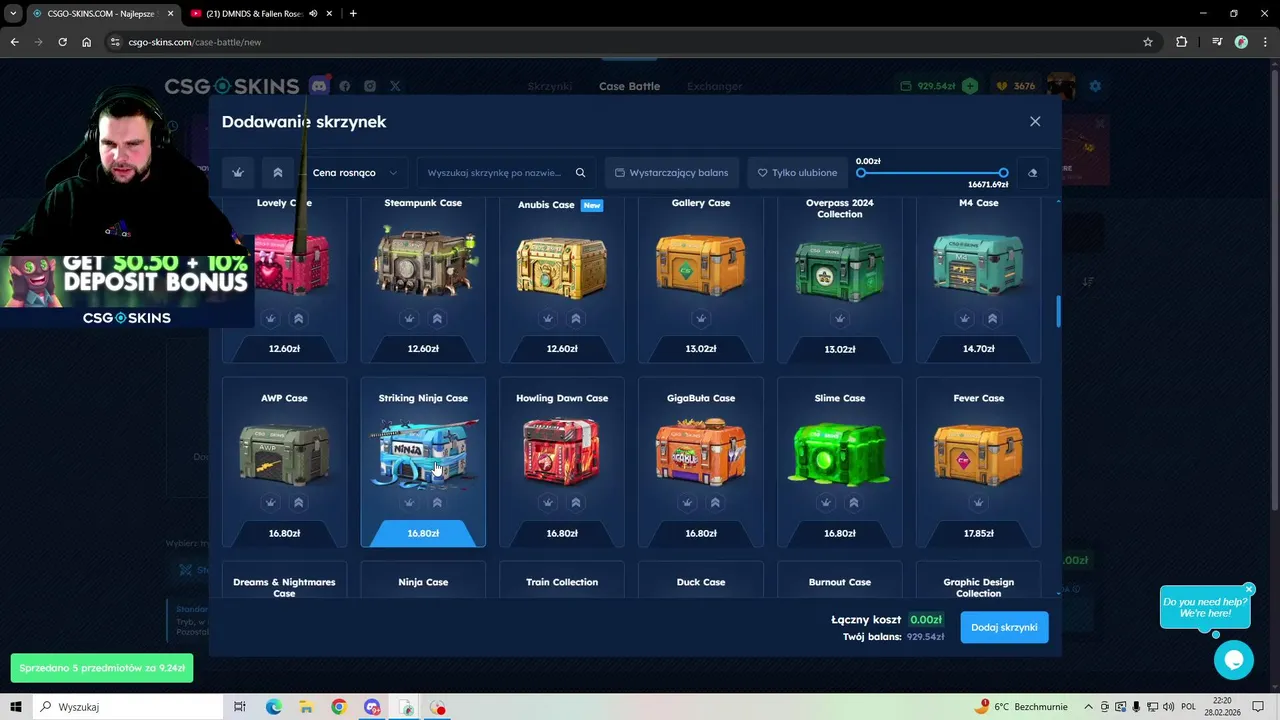Click the double-chevron icon on Slime Case
The height and width of the screenshot is (720, 1280).
(x=854, y=502)
